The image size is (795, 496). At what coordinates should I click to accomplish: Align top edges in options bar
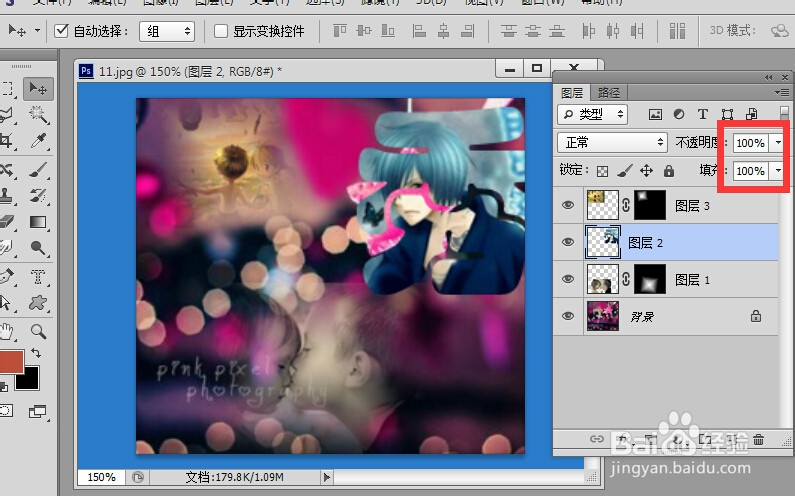click(x=340, y=31)
